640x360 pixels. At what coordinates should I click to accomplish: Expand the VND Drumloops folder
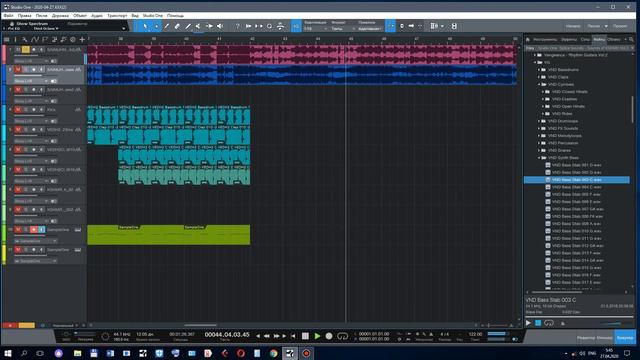pyautogui.click(x=539, y=121)
